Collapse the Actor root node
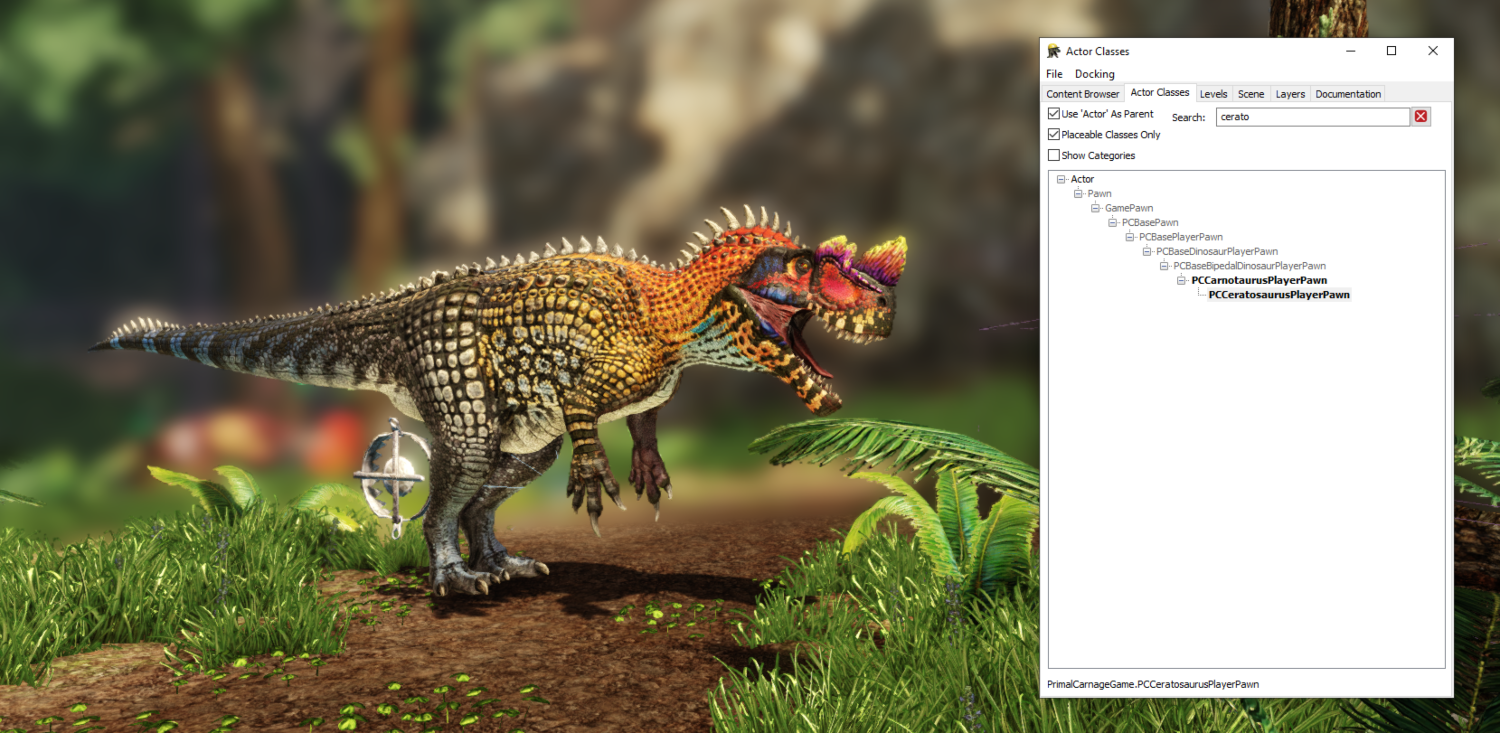Image resolution: width=1500 pixels, height=733 pixels. point(1062,179)
